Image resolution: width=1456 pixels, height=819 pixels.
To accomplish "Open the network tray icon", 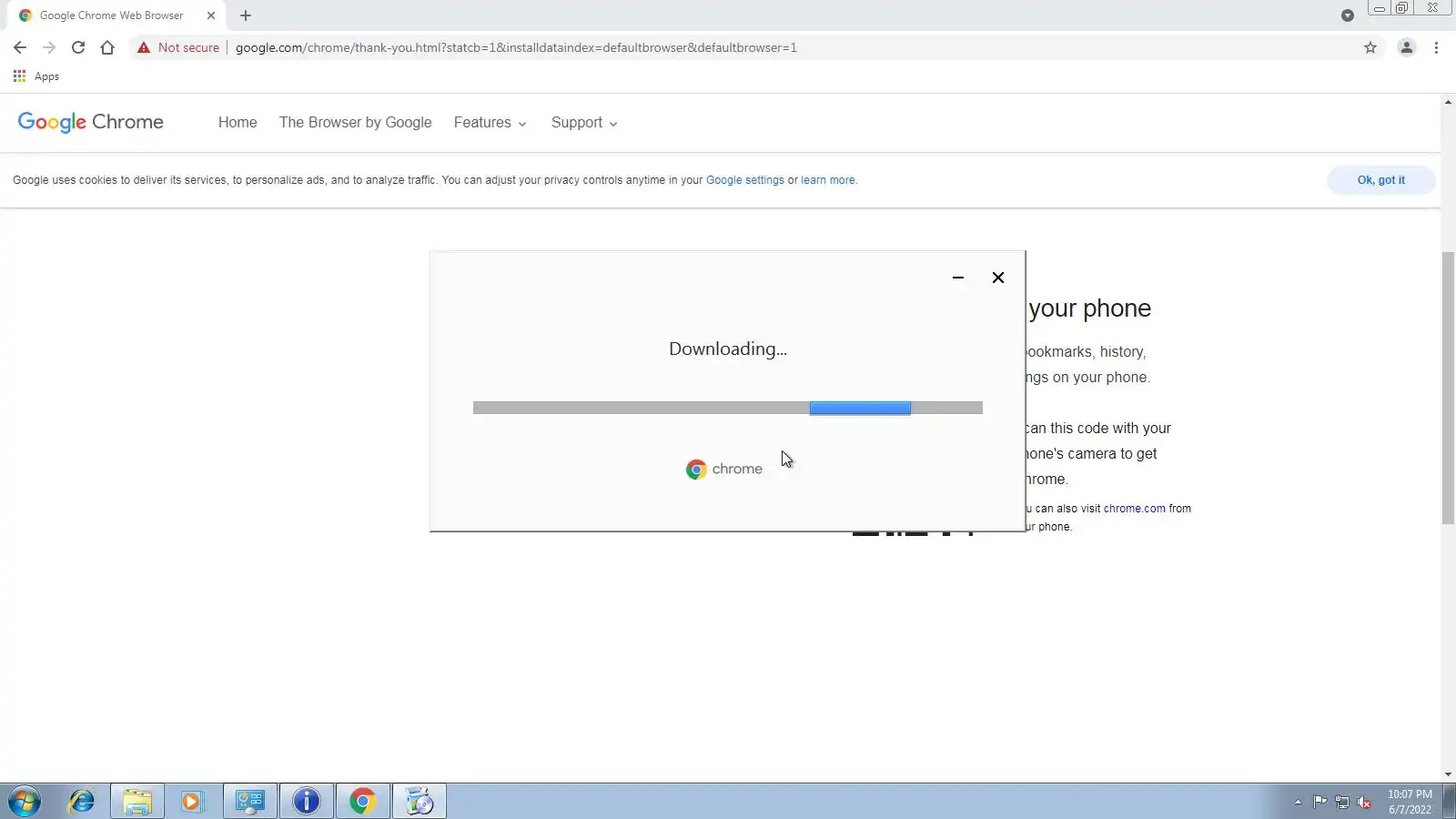I will [x=1342, y=802].
